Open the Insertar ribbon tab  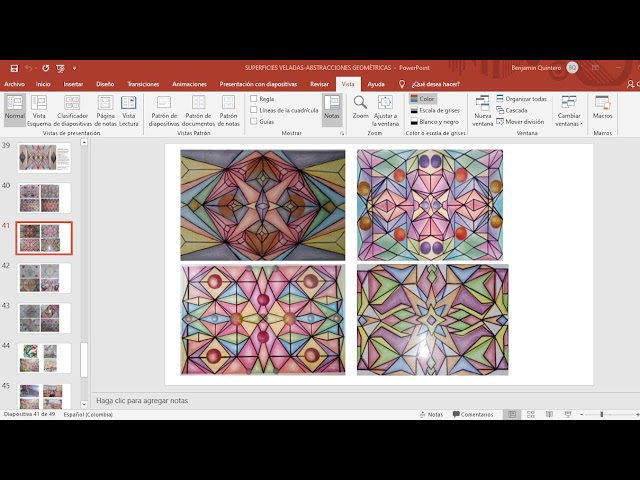click(x=73, y=84)
